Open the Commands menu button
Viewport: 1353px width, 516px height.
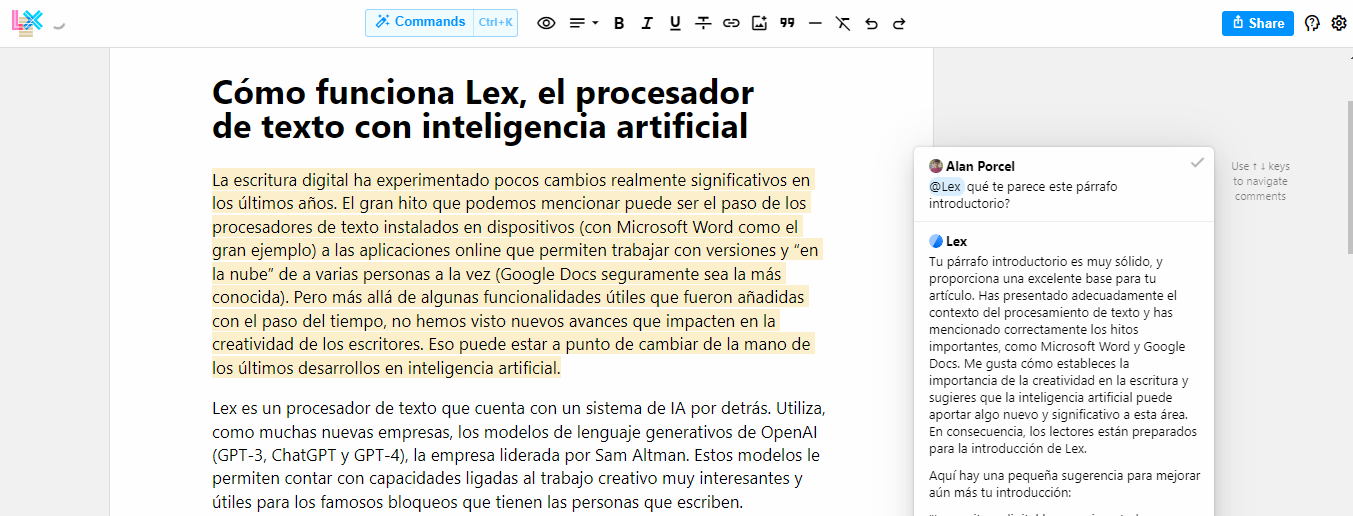420,22
